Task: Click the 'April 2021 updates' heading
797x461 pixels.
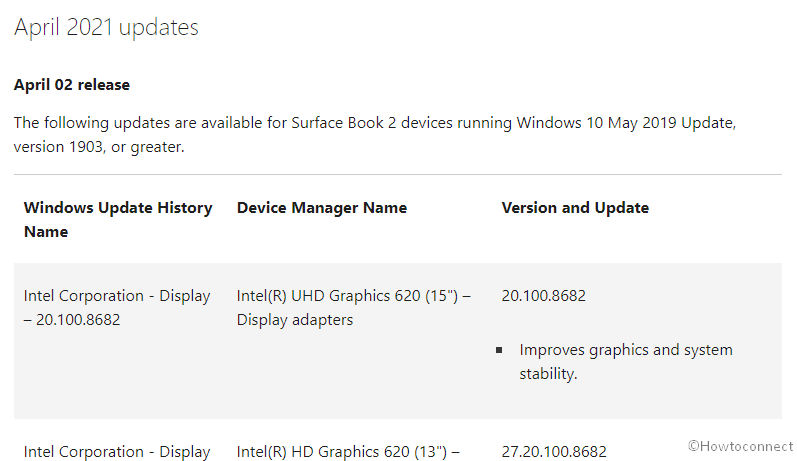Action: [x=106, y=27]
